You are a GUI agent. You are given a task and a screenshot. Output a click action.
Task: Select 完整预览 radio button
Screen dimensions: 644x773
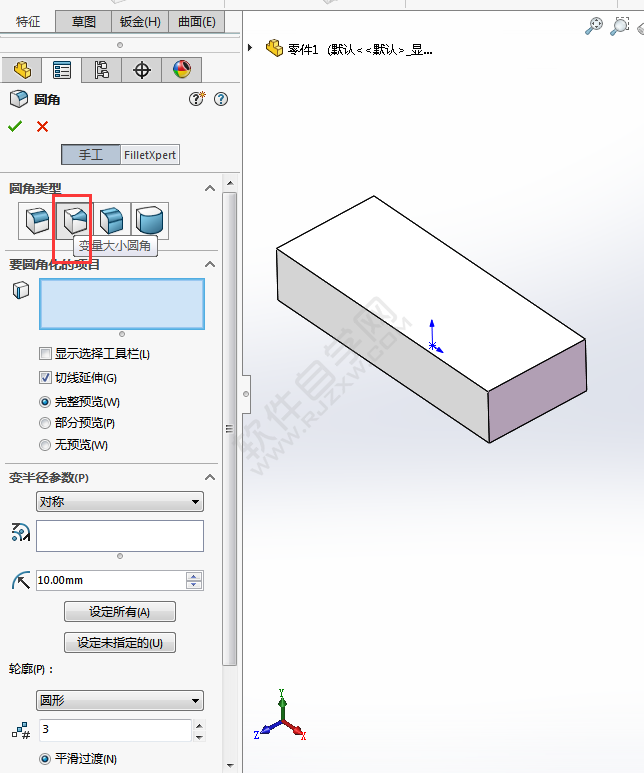coord(45,402)
